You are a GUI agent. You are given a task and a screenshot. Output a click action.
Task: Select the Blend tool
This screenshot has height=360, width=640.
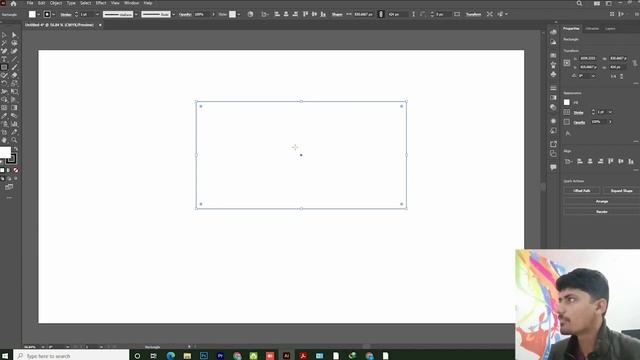click(x=14, y=116)
